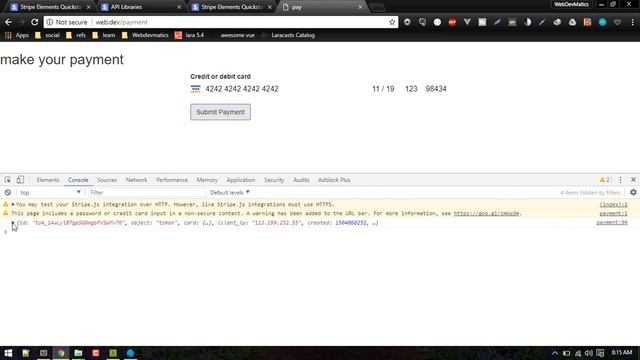The height and width of the screenshot is (360, 640).
Task: Open the lara 5.4 bookmark
Action: click(189, 35)
